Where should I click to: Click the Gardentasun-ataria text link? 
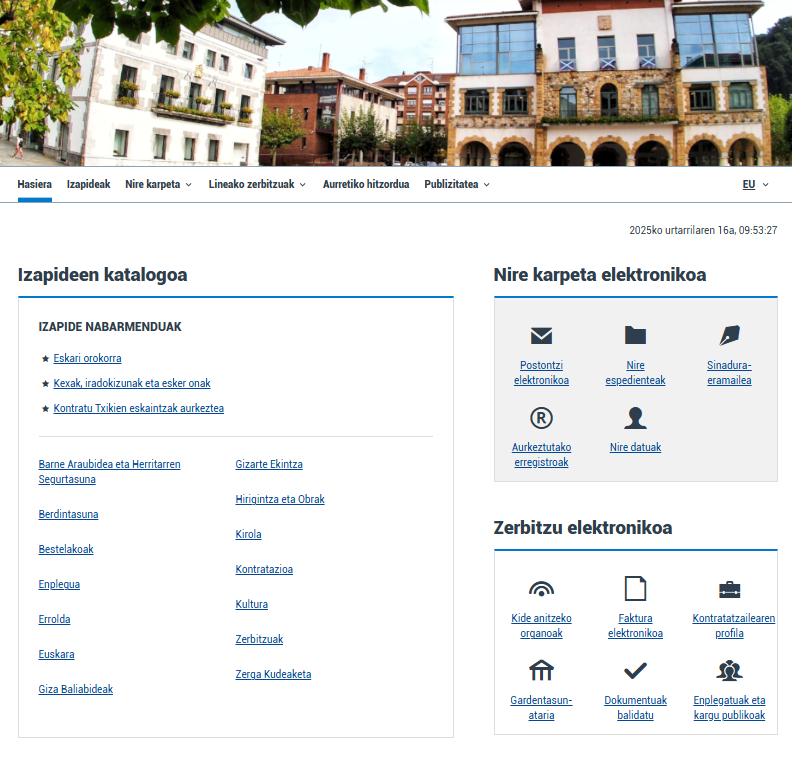click(x=541, y=707)
